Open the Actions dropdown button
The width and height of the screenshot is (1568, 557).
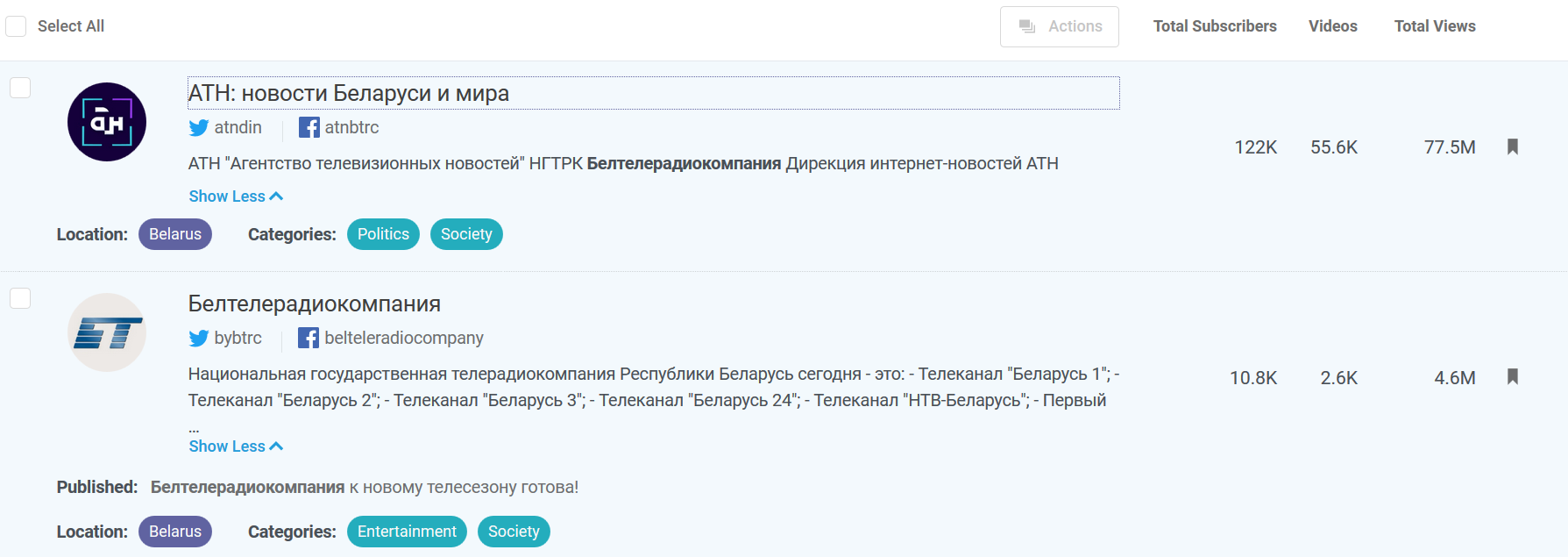(1059, 26)
